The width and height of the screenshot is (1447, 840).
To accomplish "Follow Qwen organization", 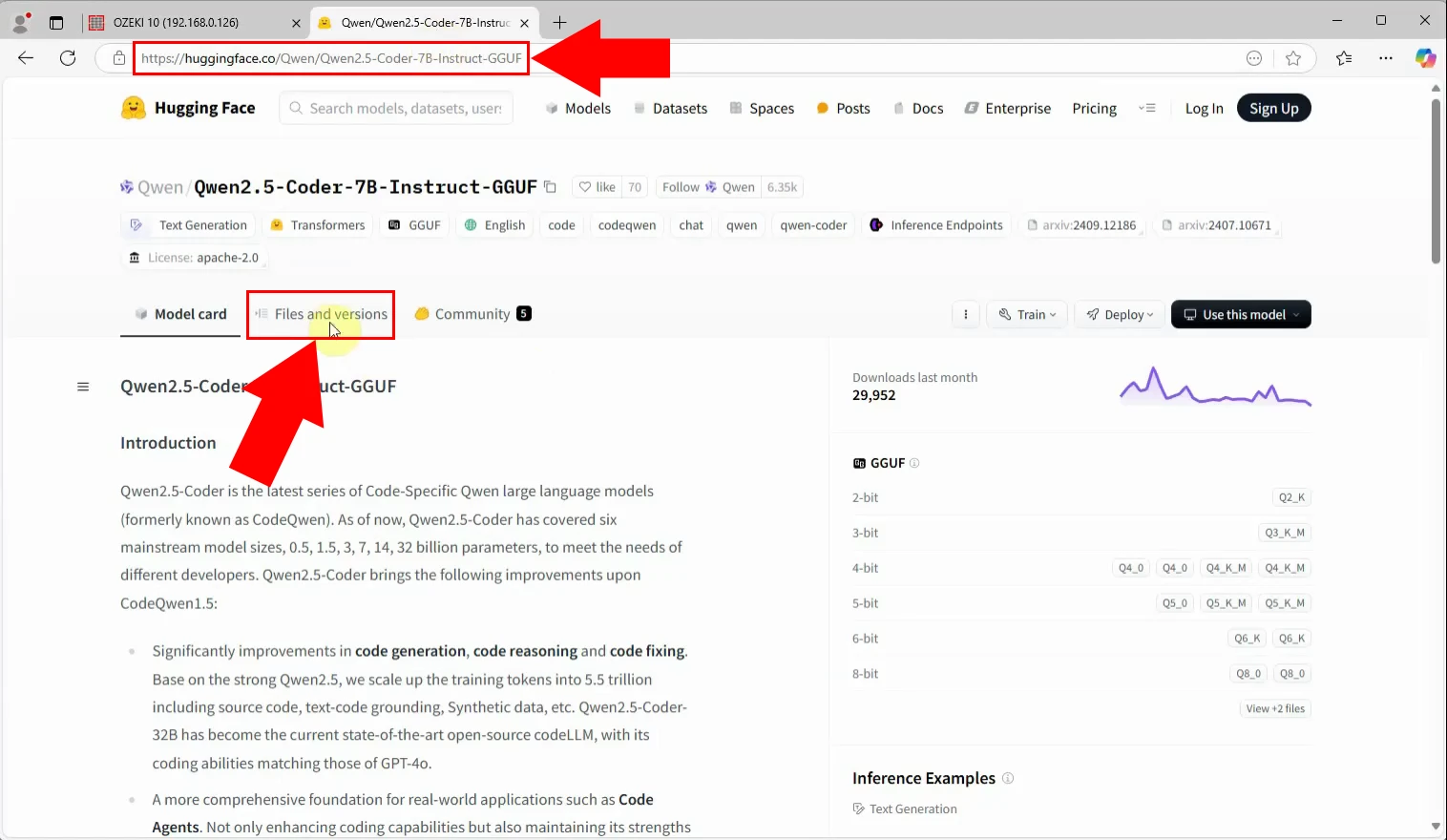I will (x=708, y=187).
